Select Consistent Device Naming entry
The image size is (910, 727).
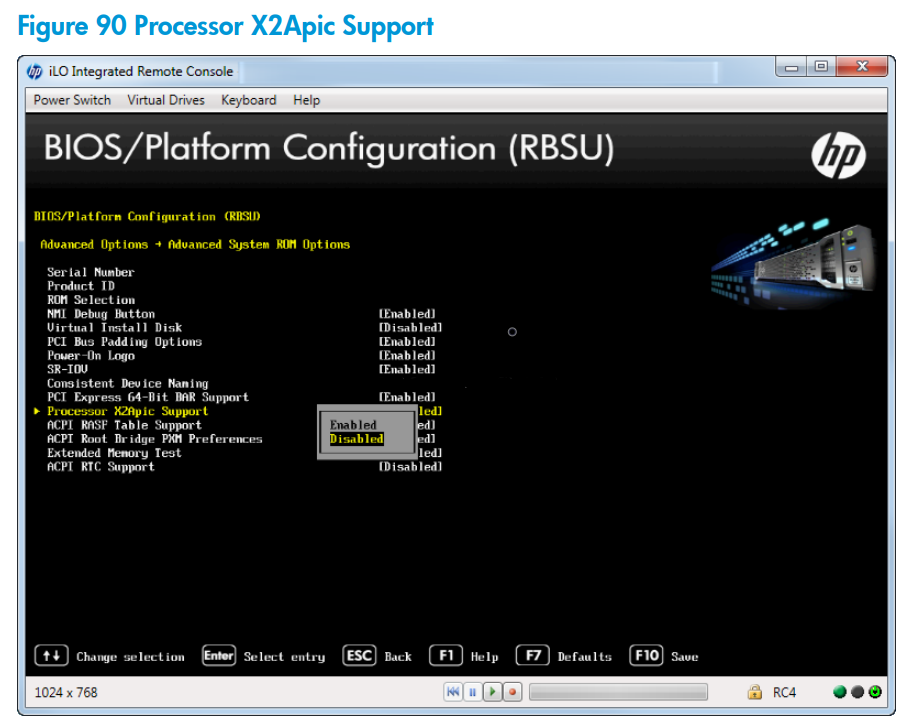128,383
